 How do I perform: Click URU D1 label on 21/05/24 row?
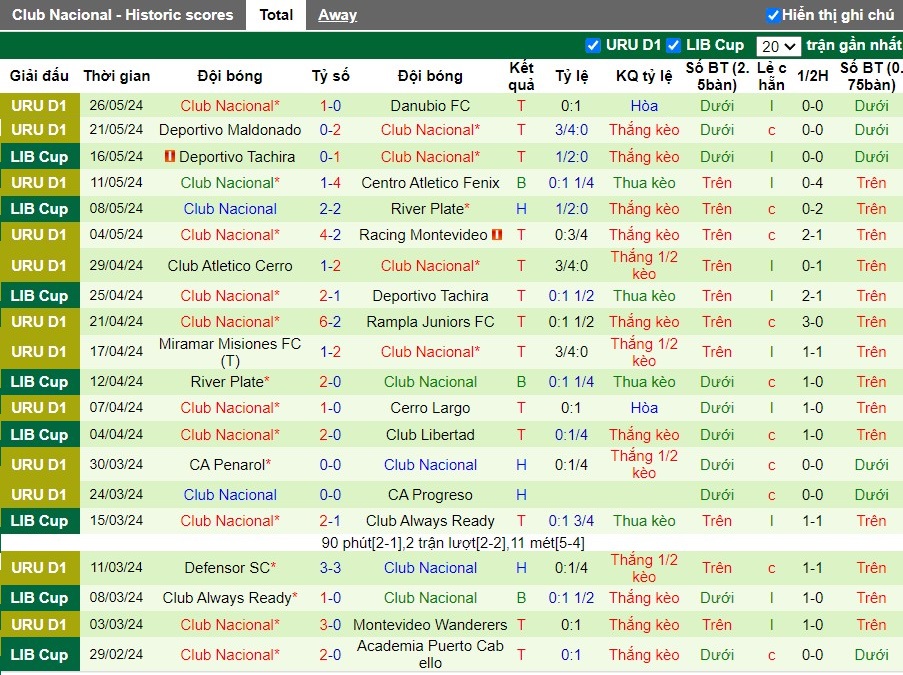coord(39,130)
